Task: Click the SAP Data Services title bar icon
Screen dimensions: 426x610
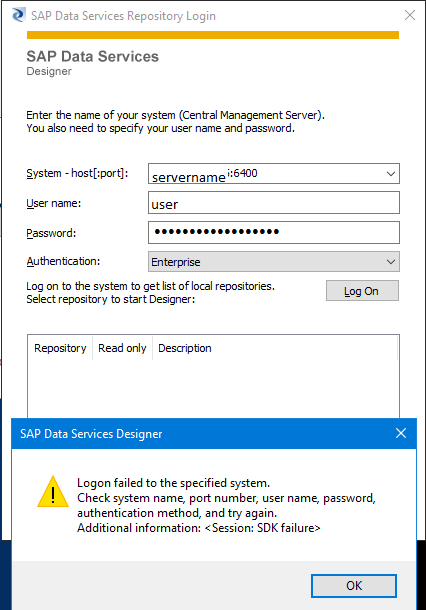Action: click(18, 15)
